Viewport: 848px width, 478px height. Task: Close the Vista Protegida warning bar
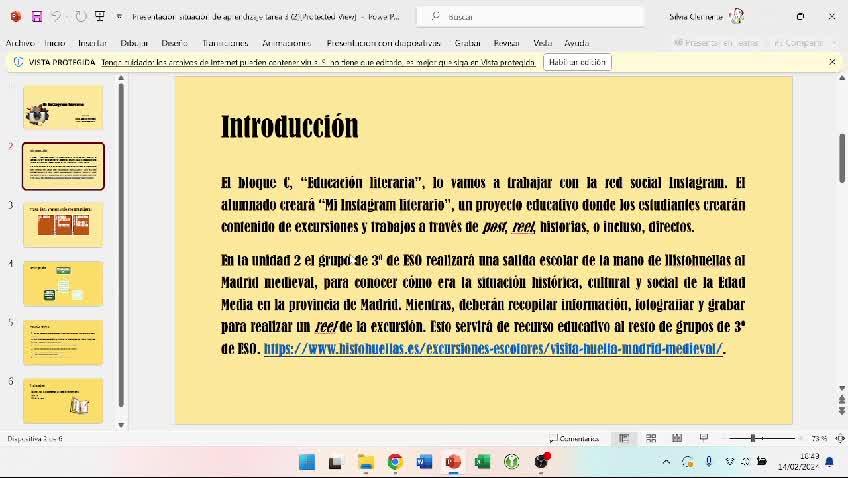(832, 62)
